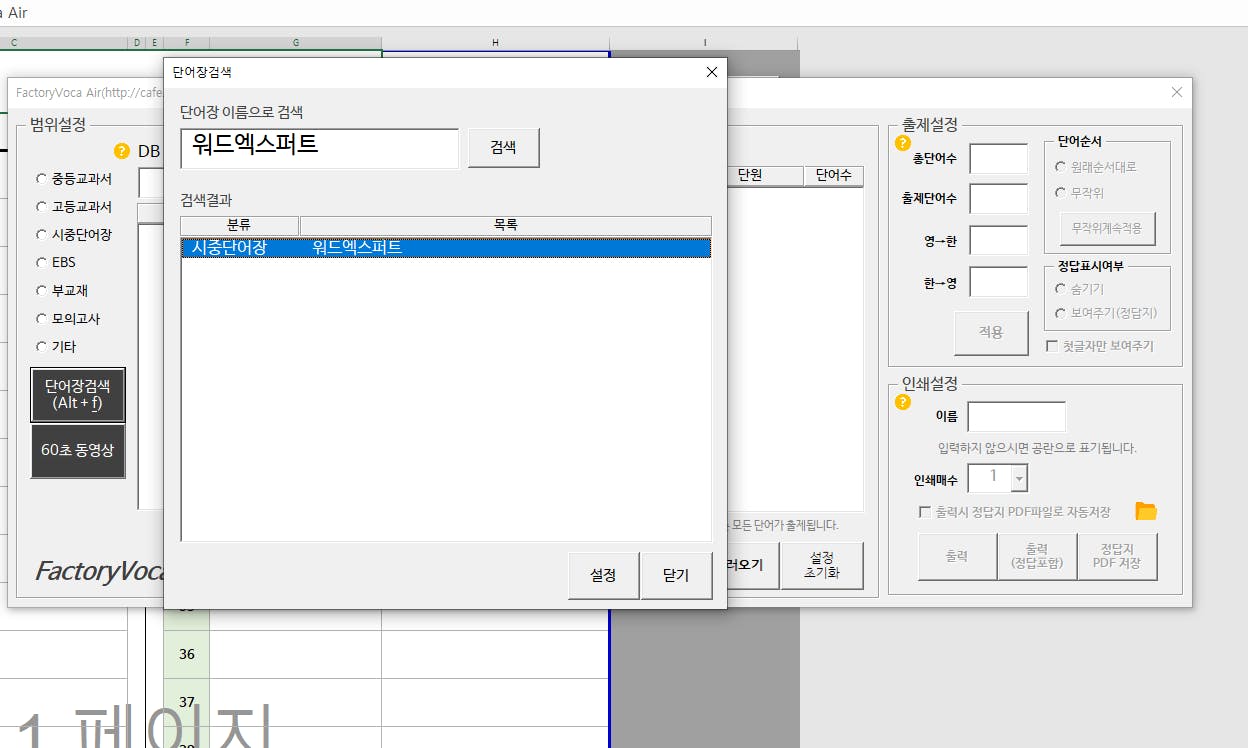
Task: Click the help icon in 인쇄설정 section
Action: (x=903, y=402)
